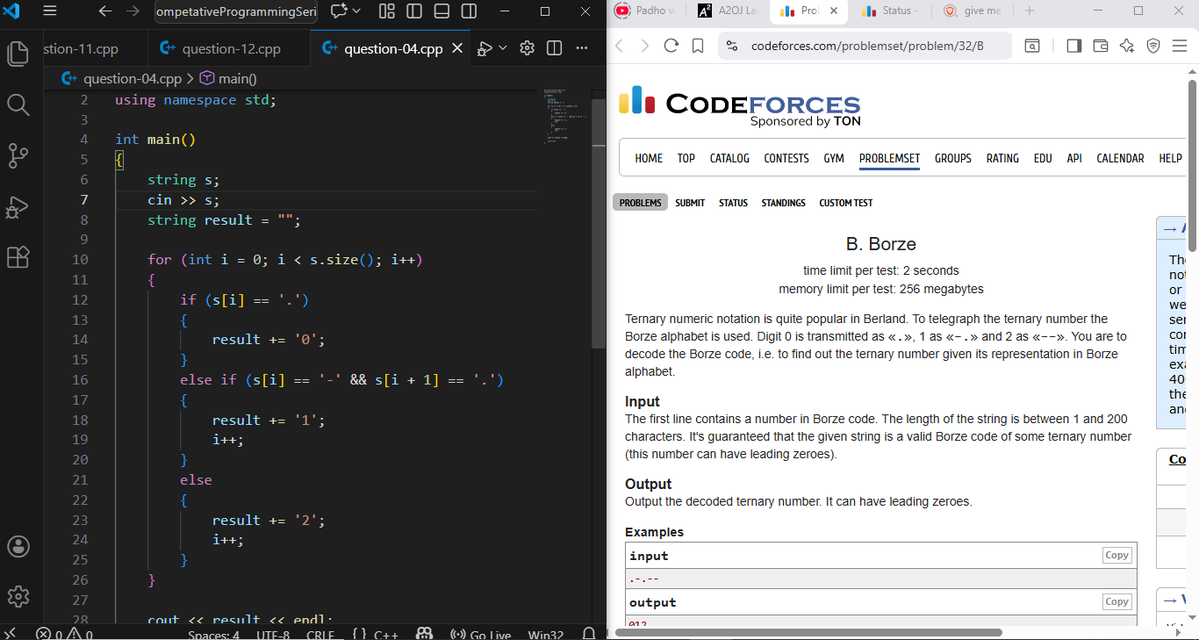The height and width of the screenshot is (640, 1199).
Task: Open the browser main menu
Action: click(x=1180, y=46)
